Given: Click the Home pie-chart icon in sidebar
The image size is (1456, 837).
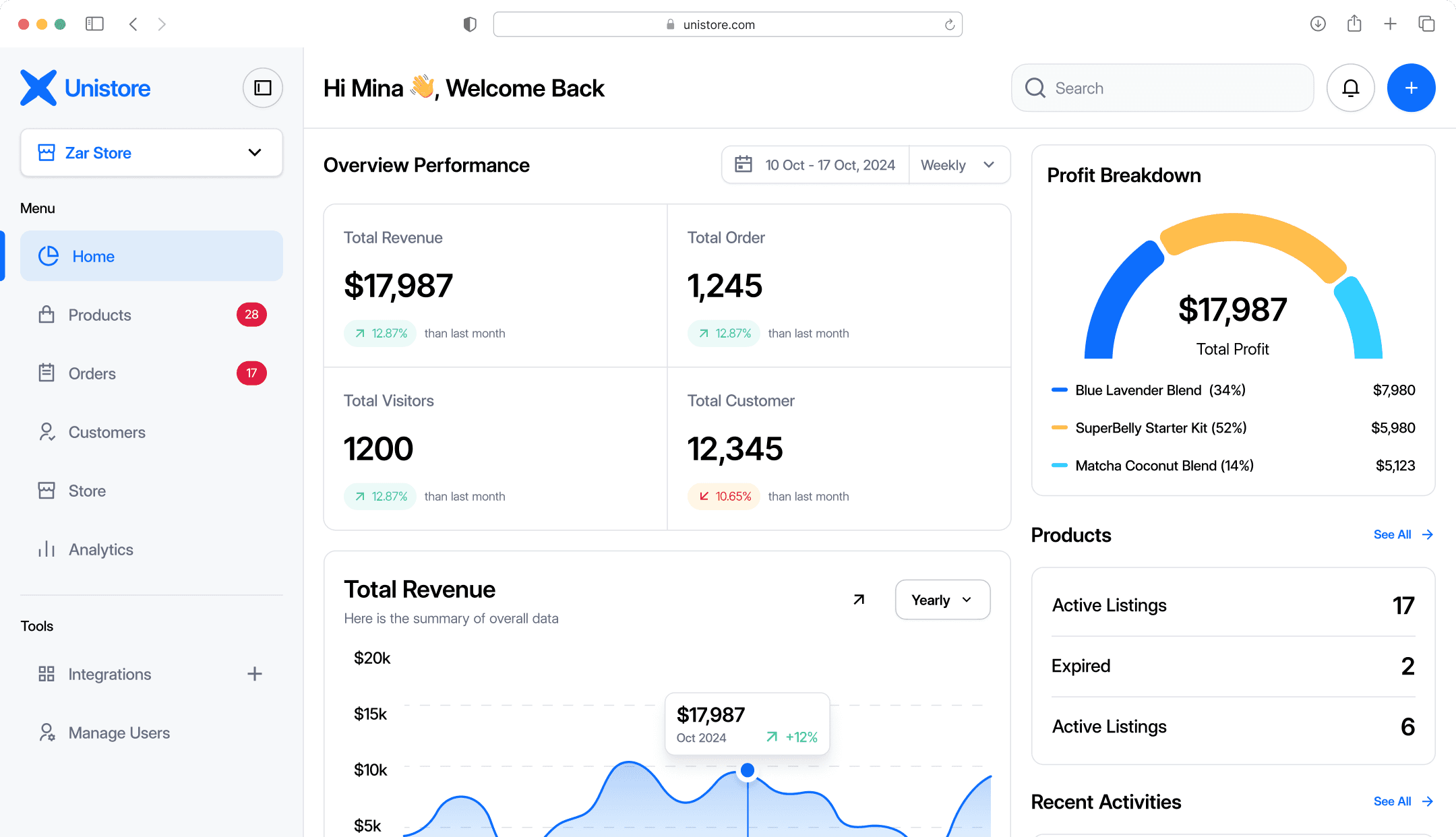Looking at the screenshot, I should [49, 256].
